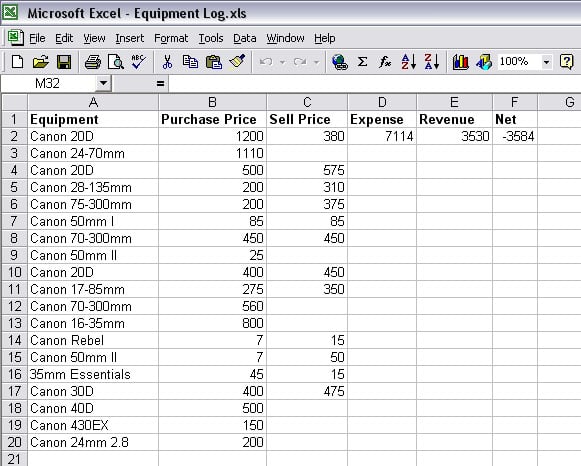Select column A header

(93, 102)
